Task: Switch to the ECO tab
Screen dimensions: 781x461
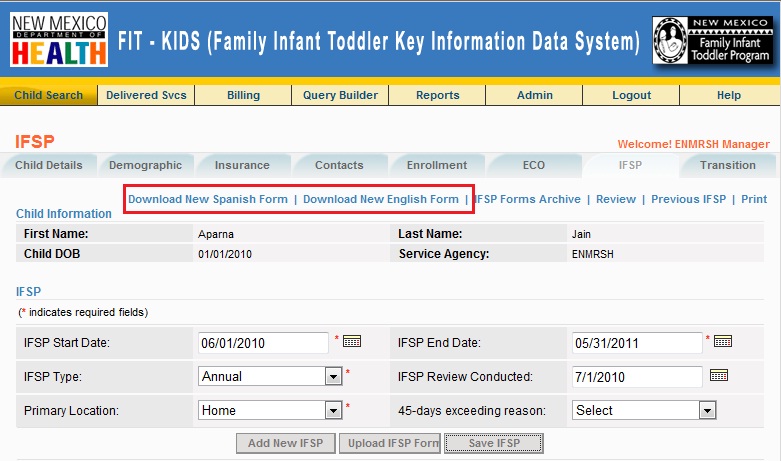Action: (533, 165)
